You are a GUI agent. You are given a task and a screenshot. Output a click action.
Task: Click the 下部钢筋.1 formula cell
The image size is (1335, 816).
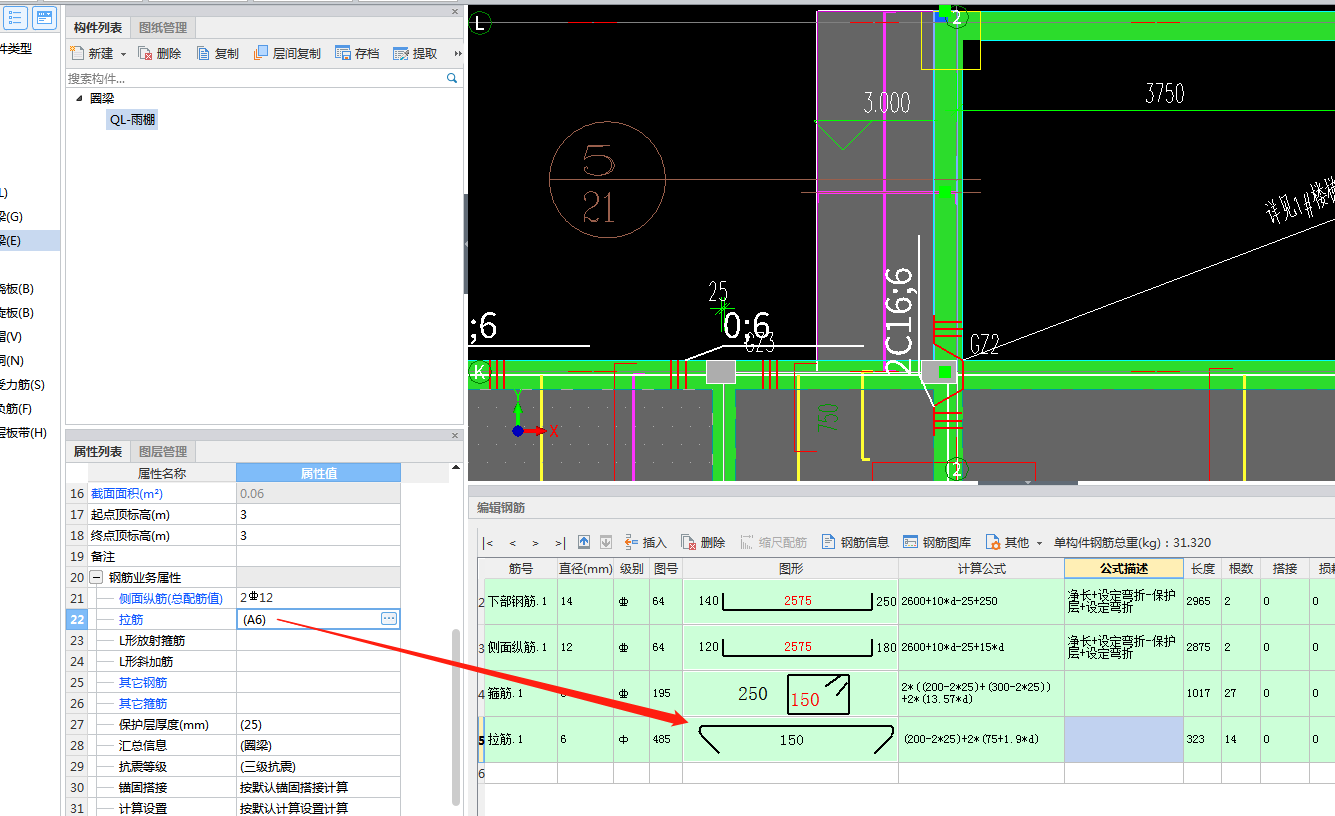click(981, 602)
